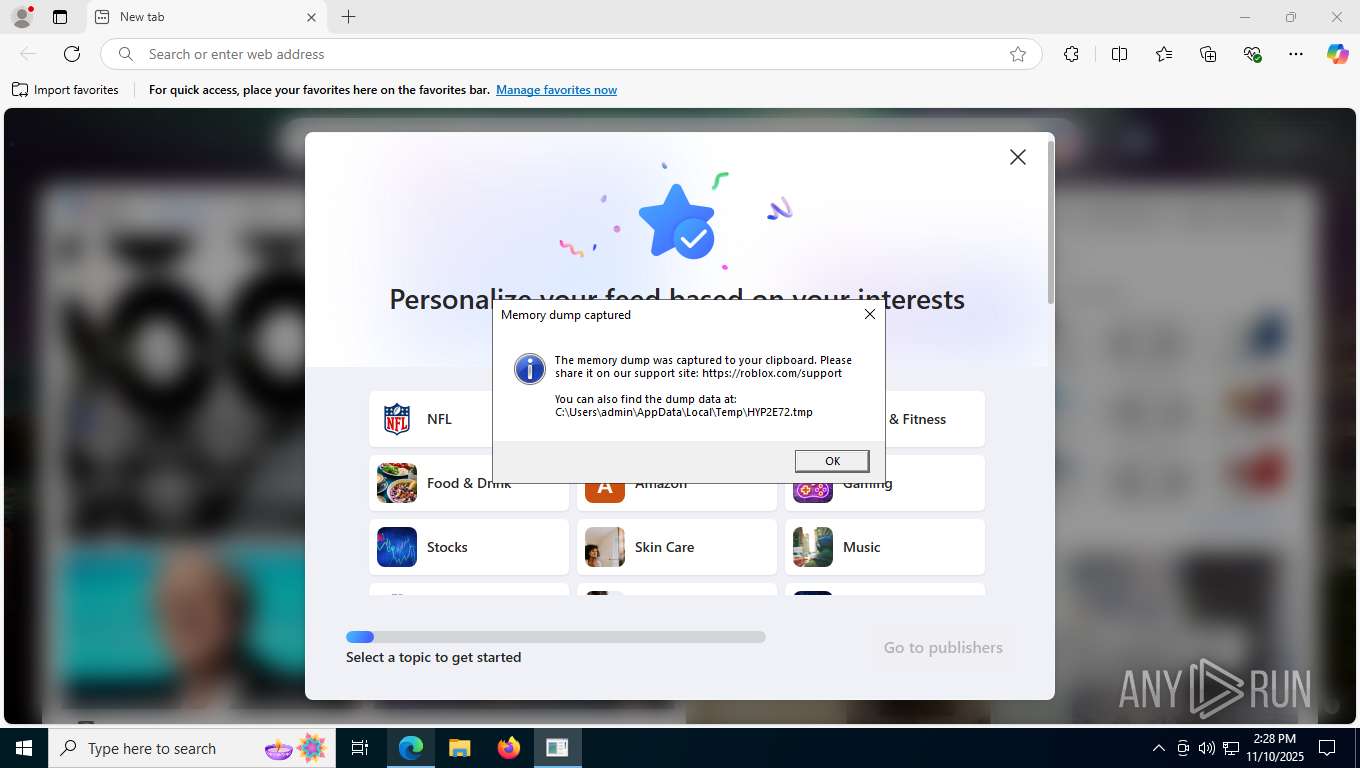This screenshot has height=768, width=1360.
Task: Open the Windows Start menu
Action: (x=24, y=748)
